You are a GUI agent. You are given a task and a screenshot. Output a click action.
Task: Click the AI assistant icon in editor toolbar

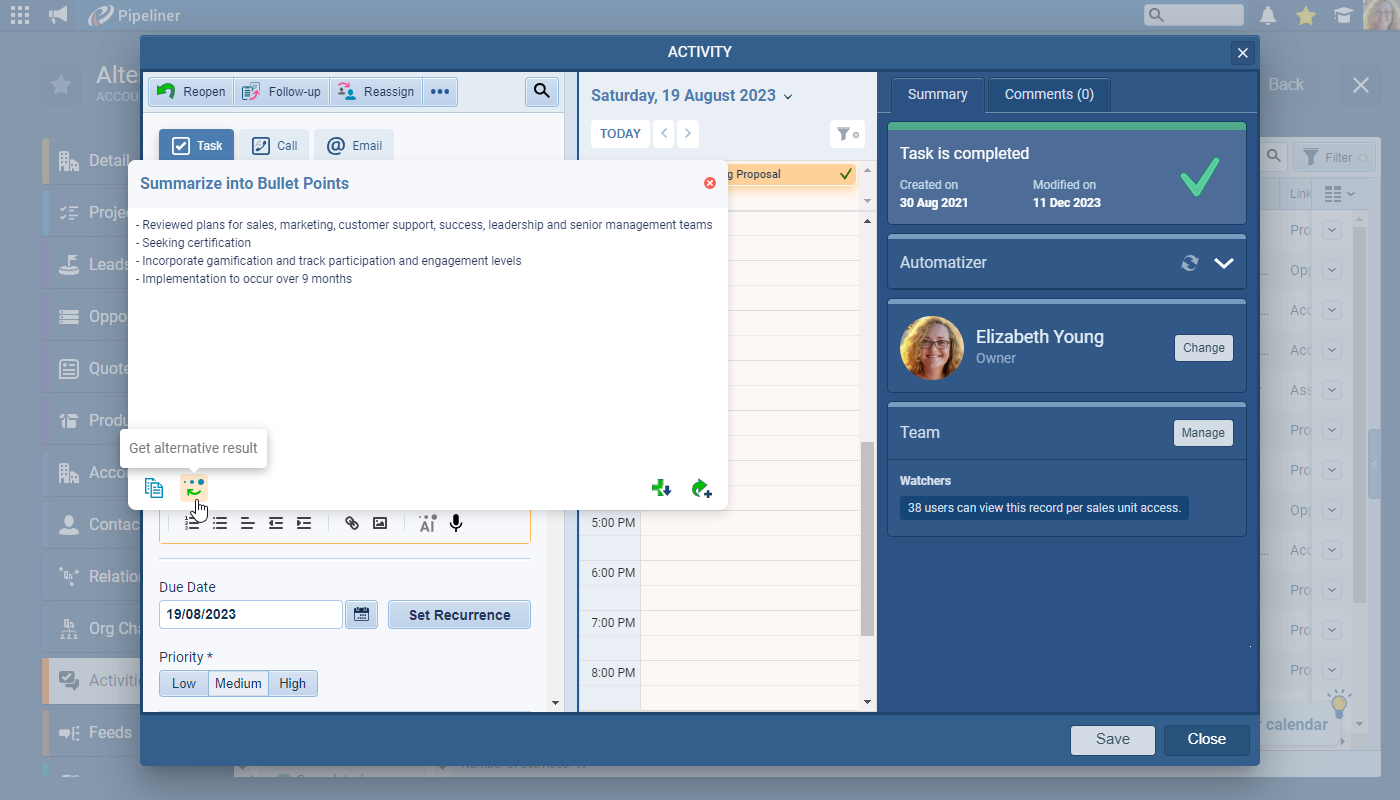(427, 523)
